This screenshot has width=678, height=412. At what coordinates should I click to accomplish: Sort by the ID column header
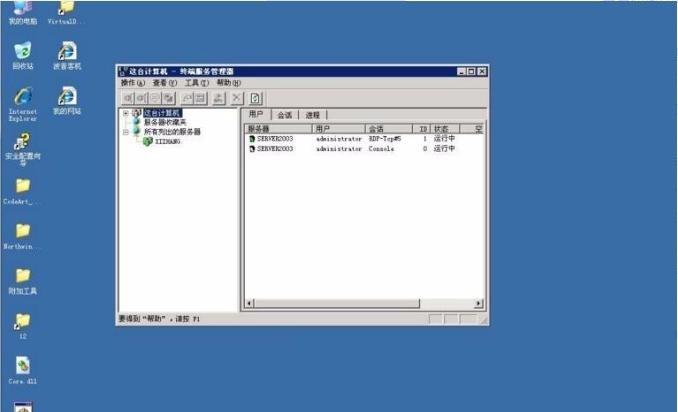422,129
